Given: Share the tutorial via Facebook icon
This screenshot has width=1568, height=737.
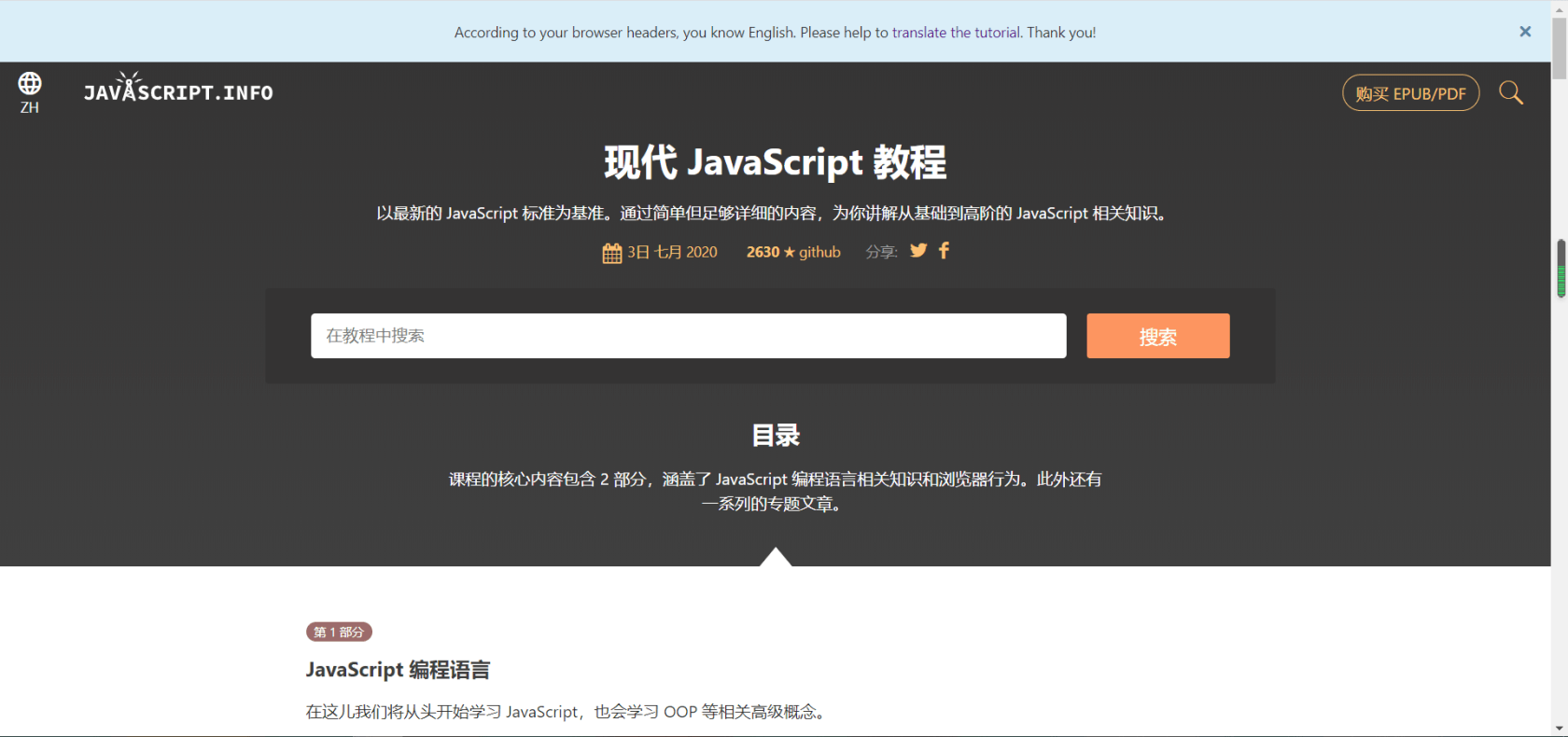Looking at the screenshot, I should point(945,250).
